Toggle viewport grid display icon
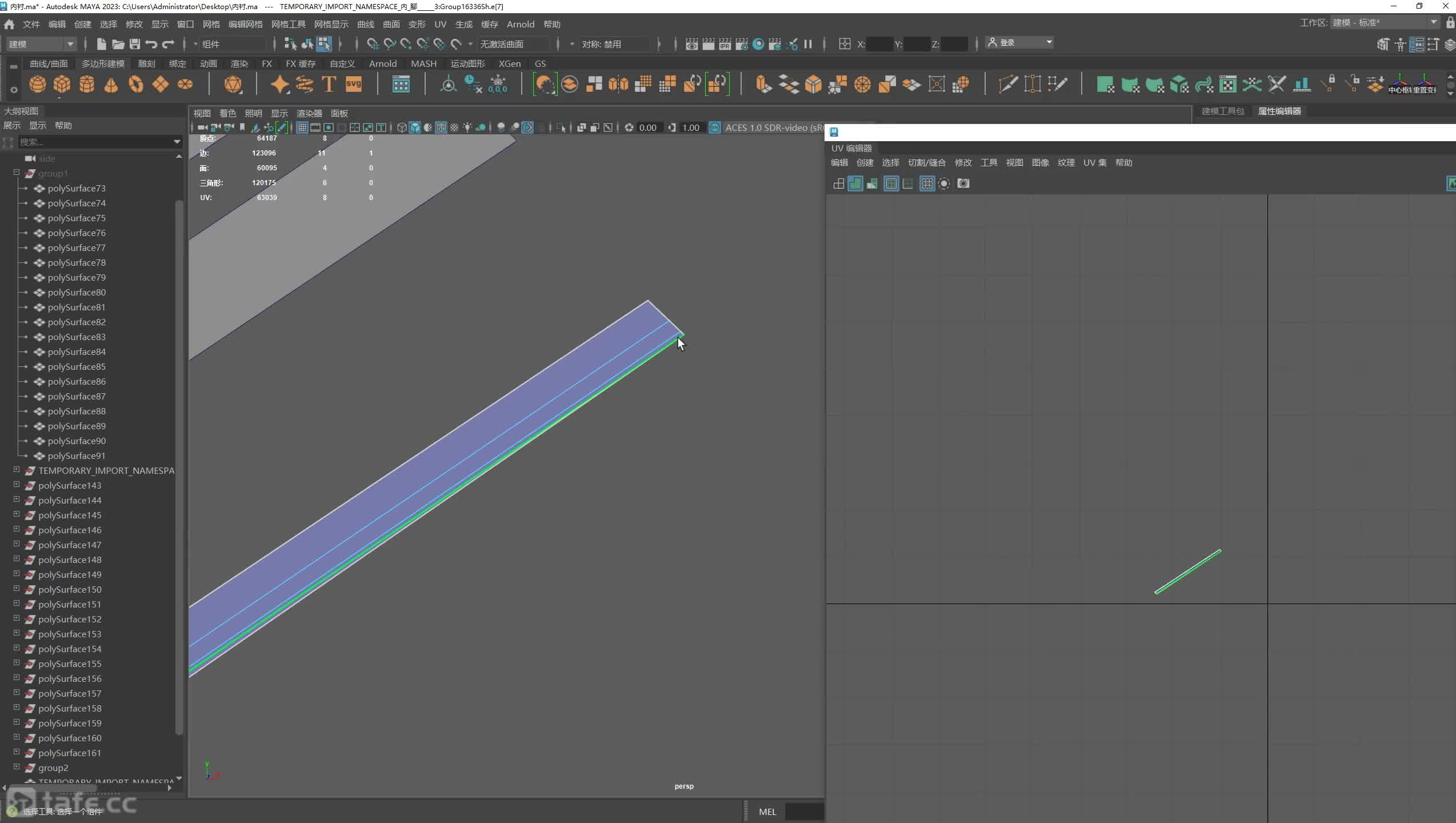The width and height of the screenshot is (1456, 823). click(x=302, y=127)
